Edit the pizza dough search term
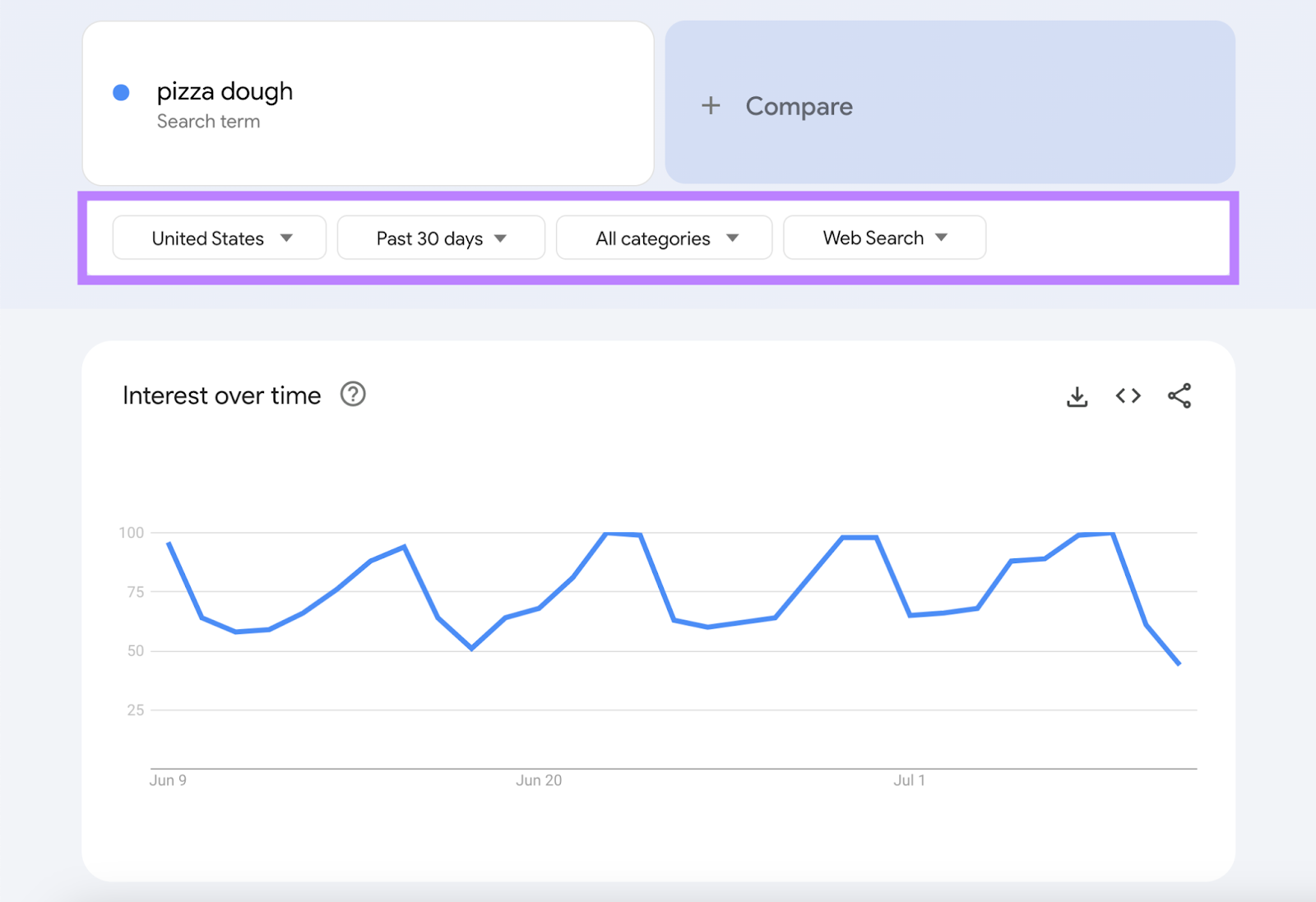Screen dimensions: 1316x902 click(x=225, y=91)
